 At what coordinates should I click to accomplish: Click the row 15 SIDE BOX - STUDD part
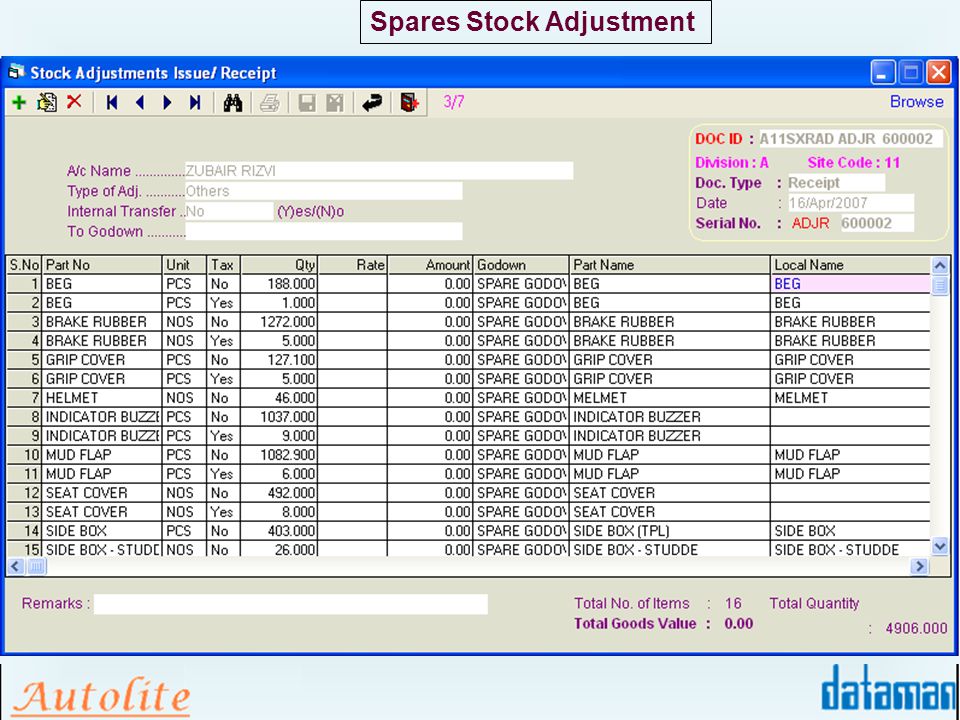click(102, 549)
